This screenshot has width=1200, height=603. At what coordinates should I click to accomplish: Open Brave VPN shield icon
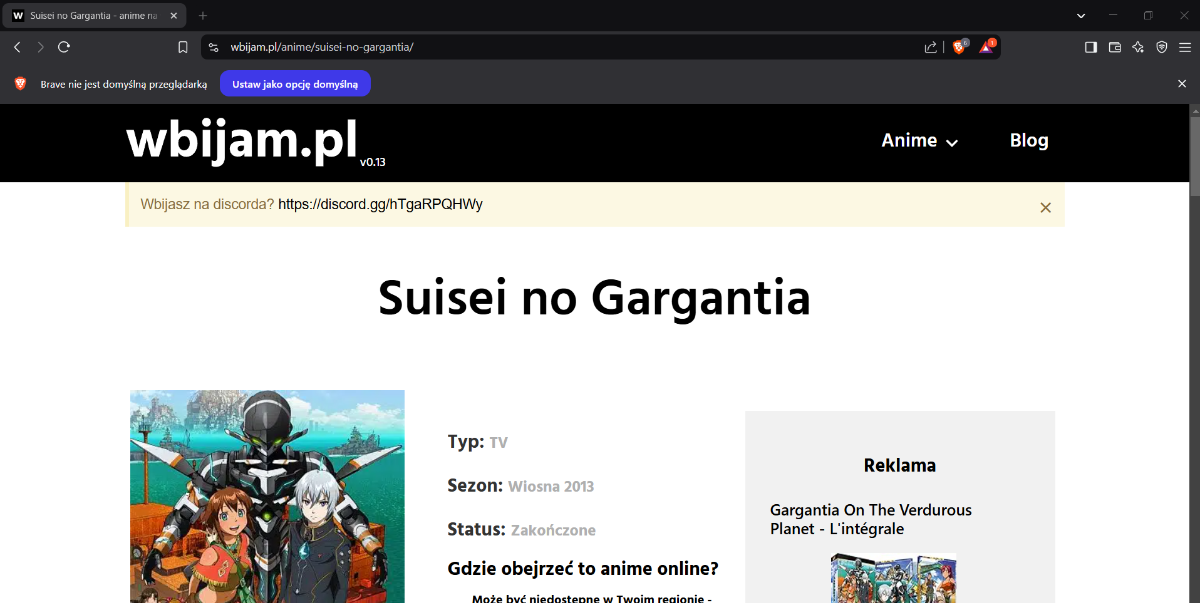click(1162, 47)
